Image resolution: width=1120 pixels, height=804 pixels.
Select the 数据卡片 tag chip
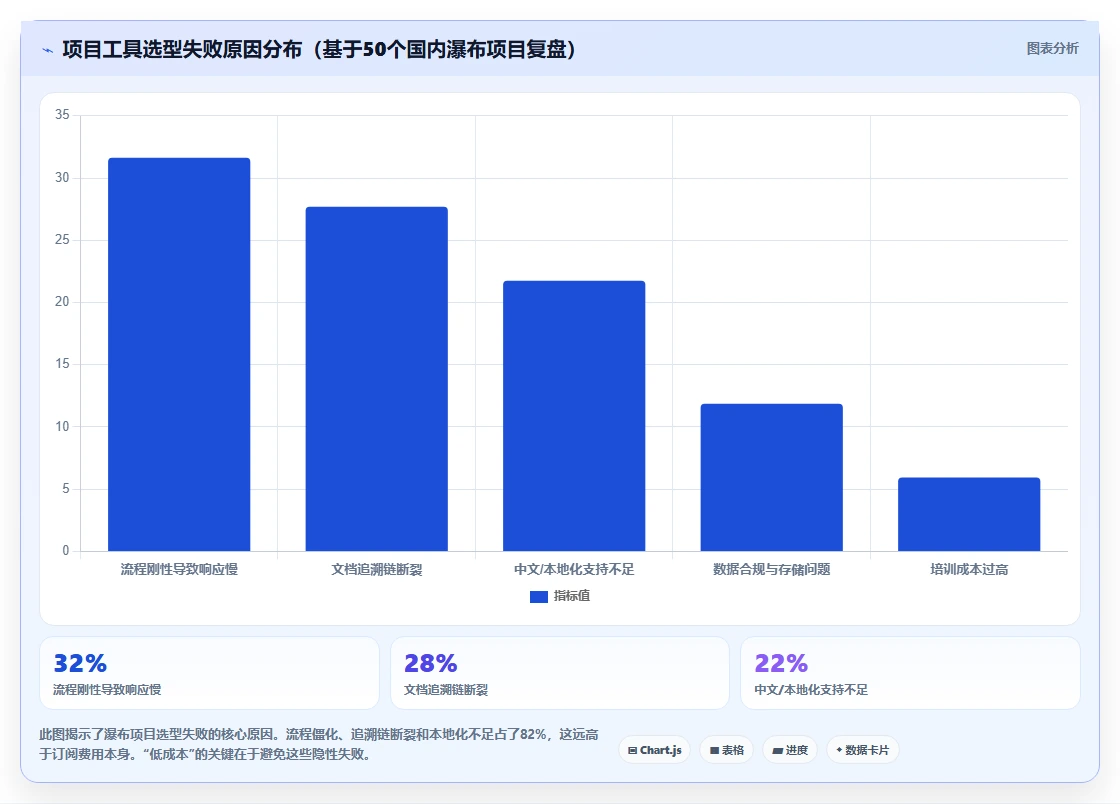pos(863,750)
